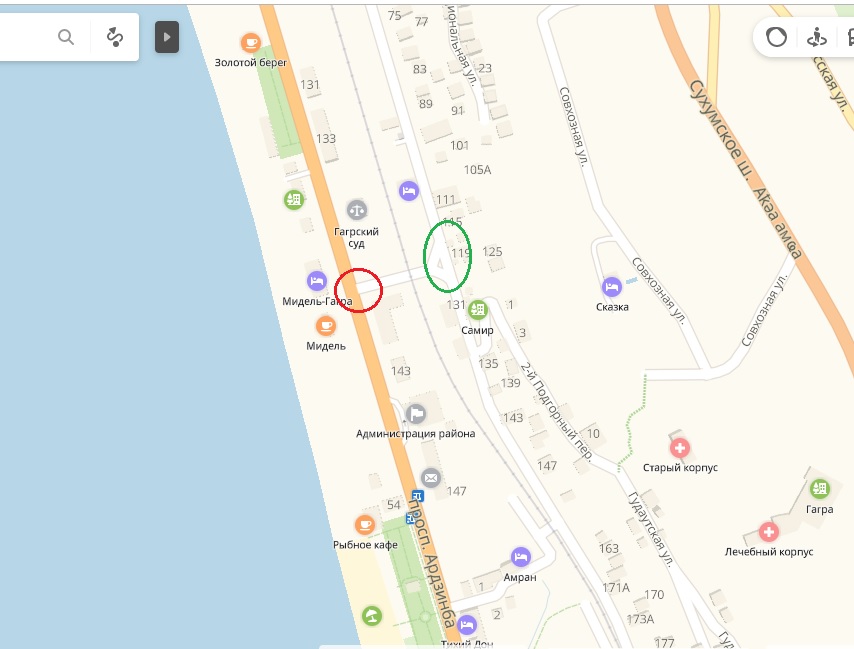Screen dimensions: 854x649
Task: Click the Мидель cafe marker
Action: pyautogui.click(x=326, y=326)
